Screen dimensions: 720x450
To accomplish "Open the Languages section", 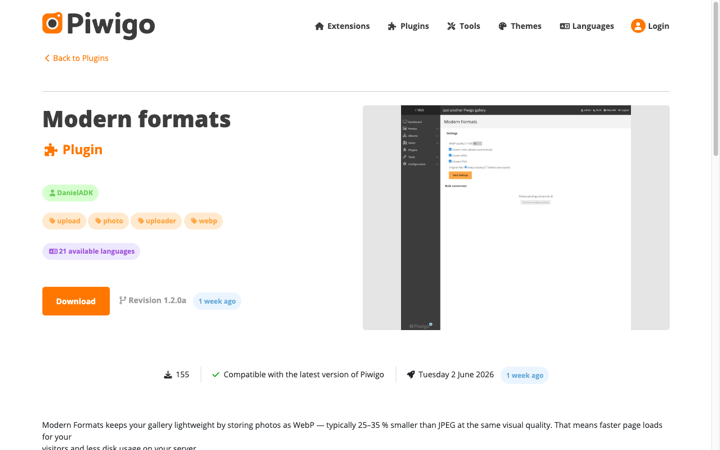I will [x=587, y=26].
